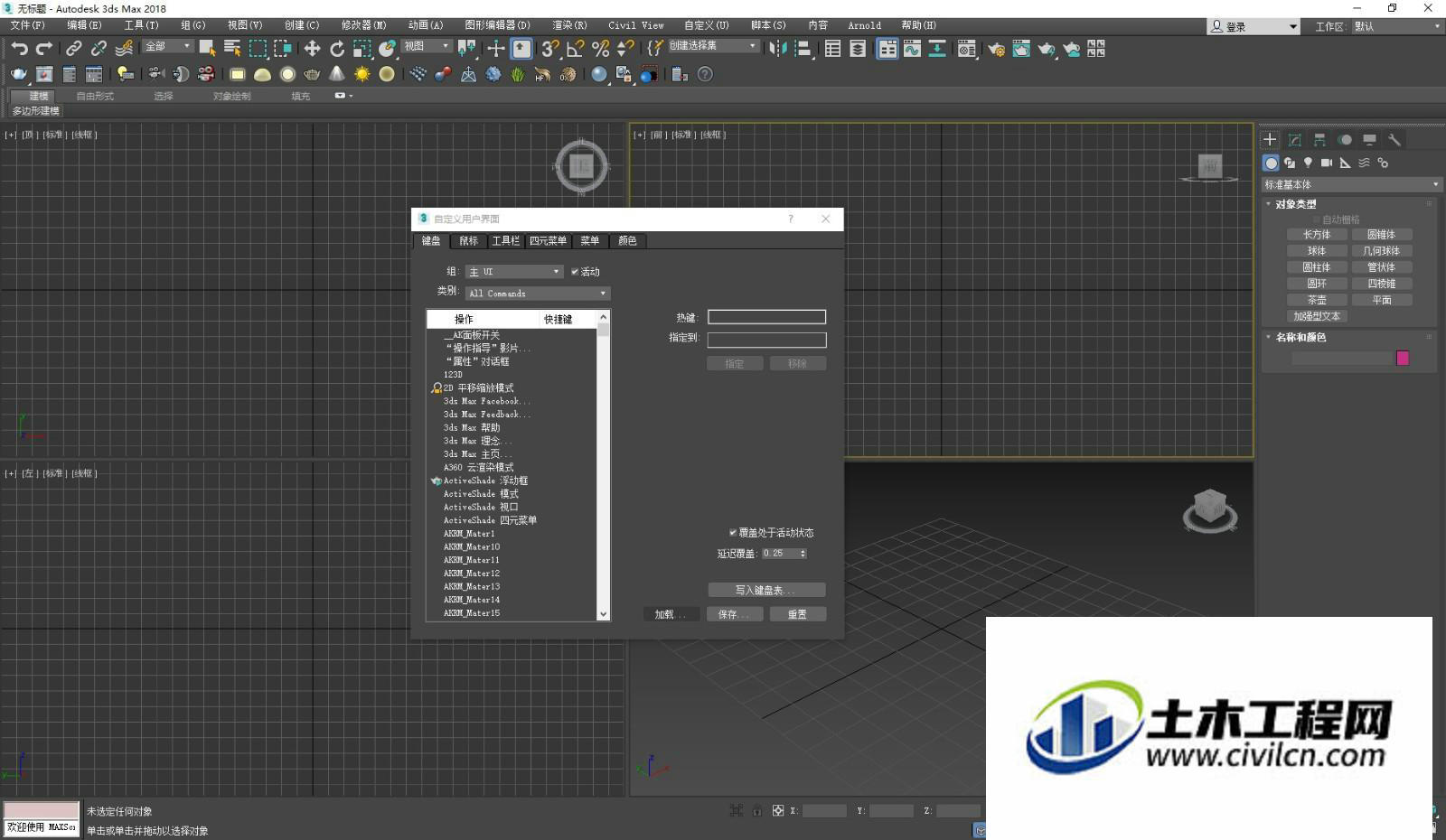Switch to the 颜色 tab
The height and width of the screenshot is (840, 1446).
pos(627,241)
